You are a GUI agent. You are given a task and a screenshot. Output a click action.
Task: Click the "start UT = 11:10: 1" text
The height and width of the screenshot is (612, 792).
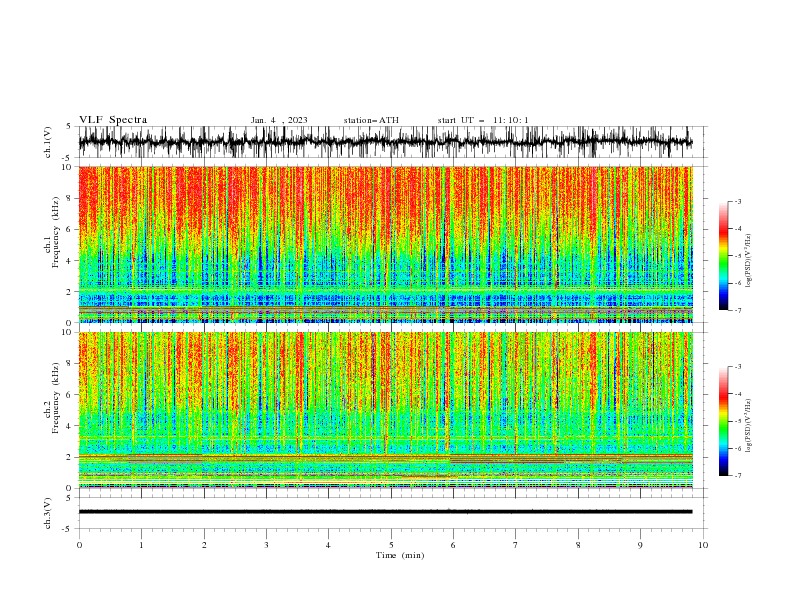click(483, 120)
